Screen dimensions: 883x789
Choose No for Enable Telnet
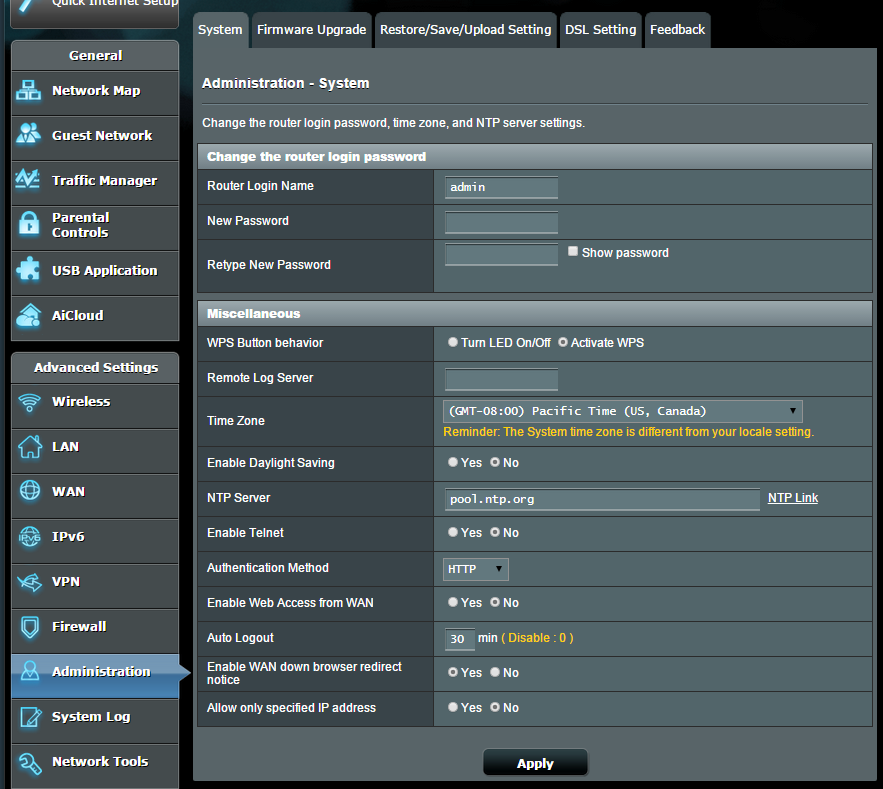click(495, 532)
